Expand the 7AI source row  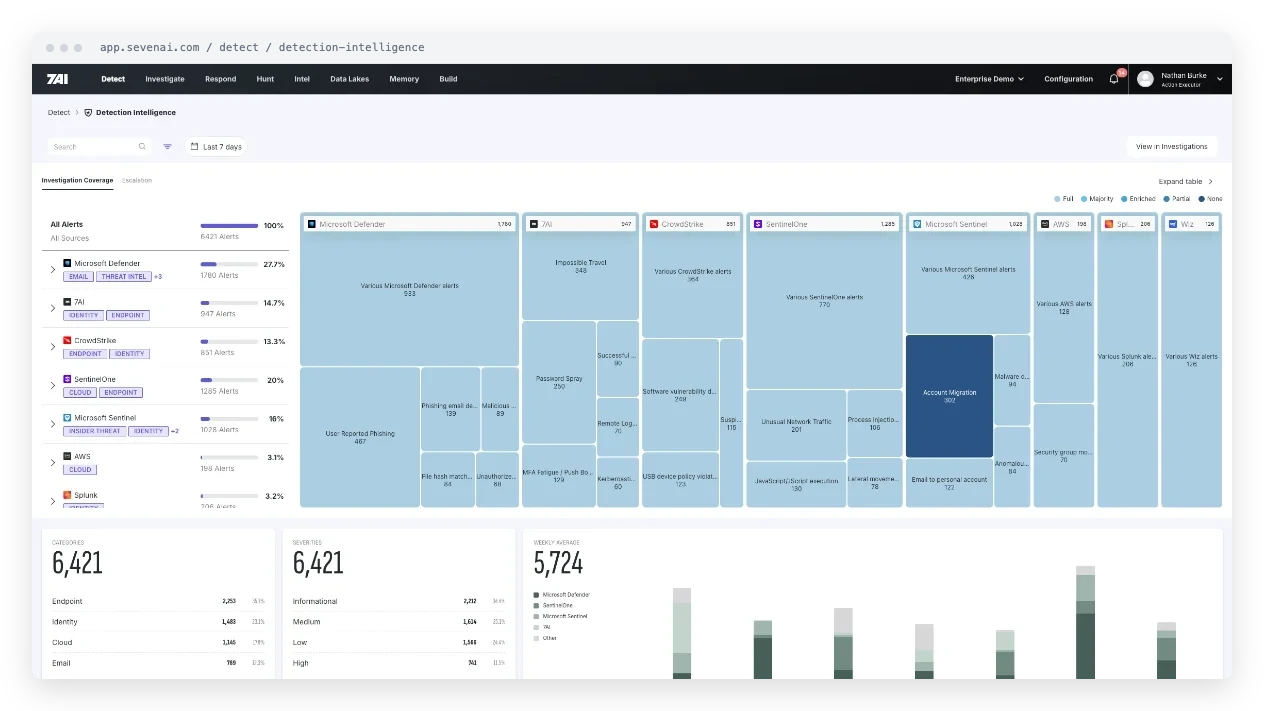pos(53,308)
